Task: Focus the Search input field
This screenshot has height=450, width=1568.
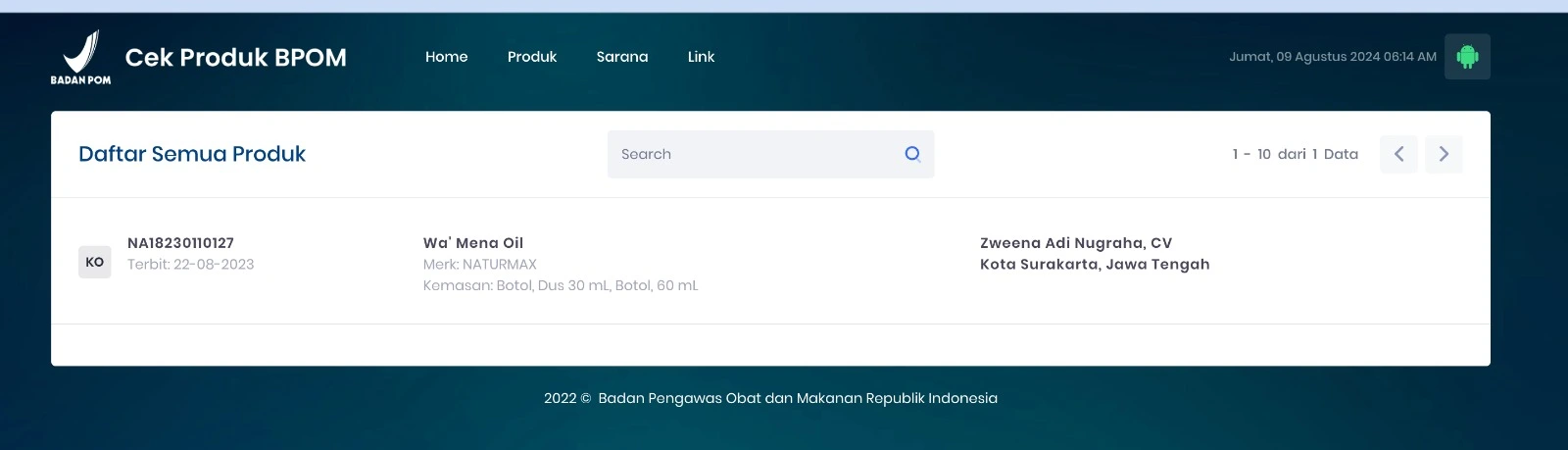Action: 771,154
